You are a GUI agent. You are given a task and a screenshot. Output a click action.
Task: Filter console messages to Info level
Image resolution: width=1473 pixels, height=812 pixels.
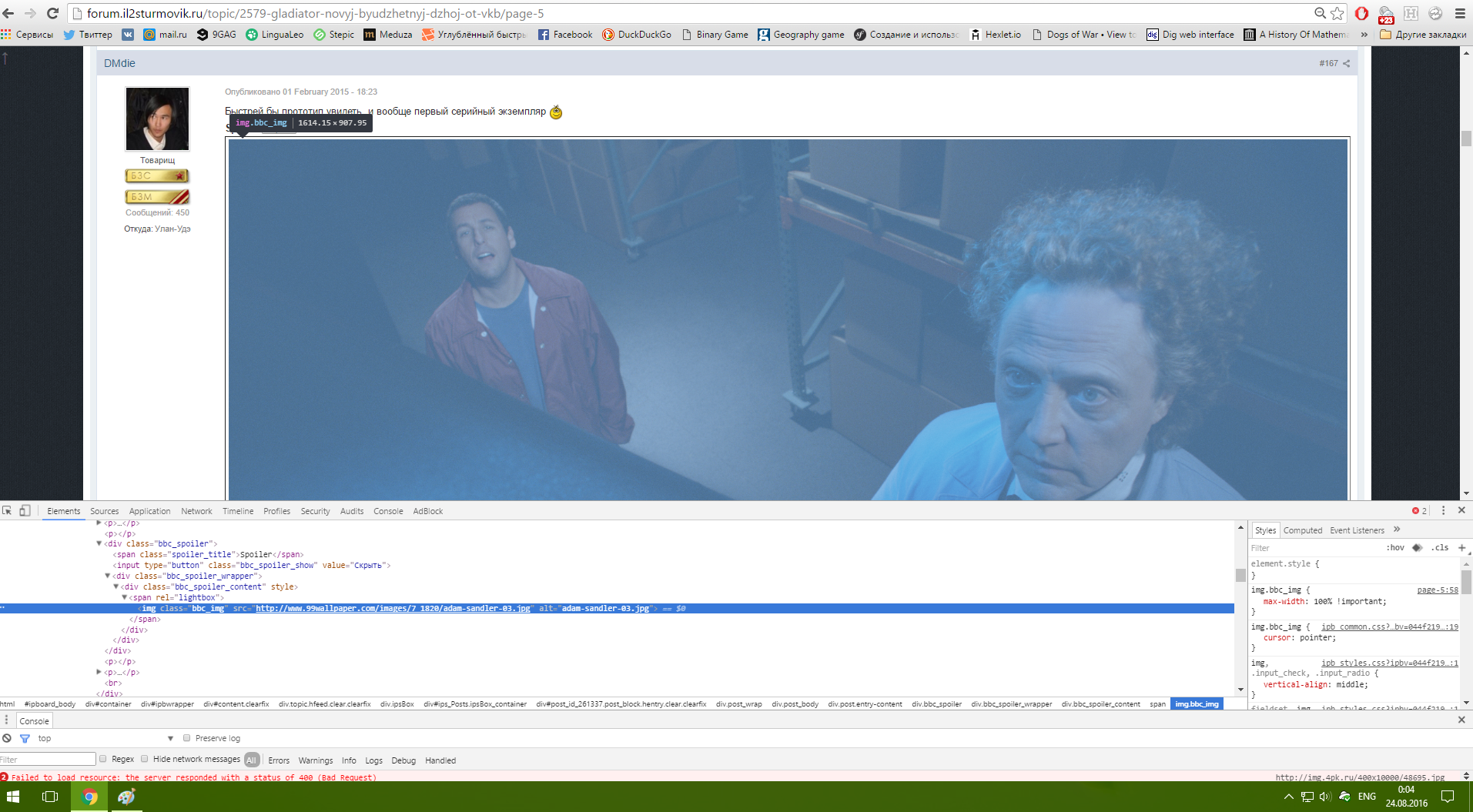tap(349, 760)
